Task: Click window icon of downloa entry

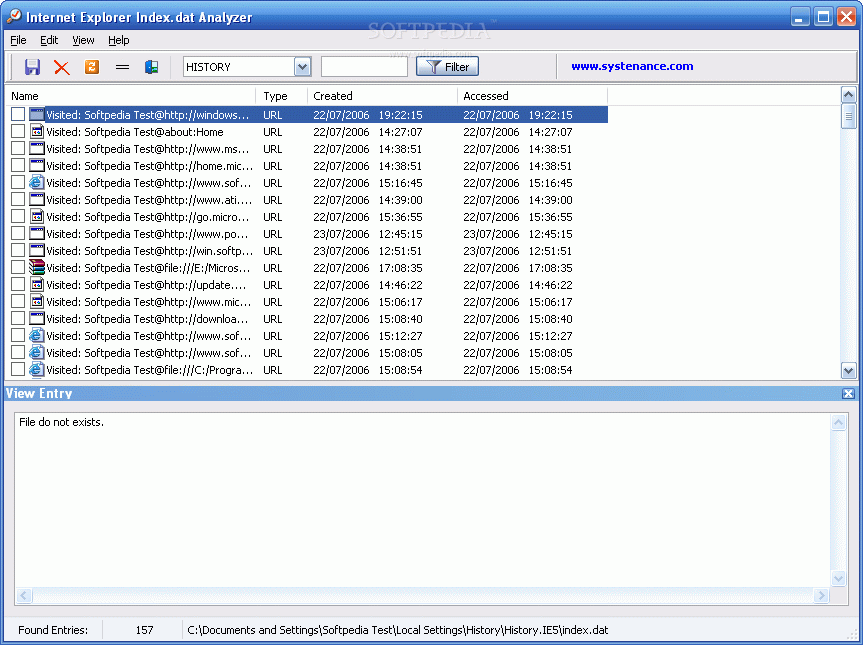Action: [37, 318]
